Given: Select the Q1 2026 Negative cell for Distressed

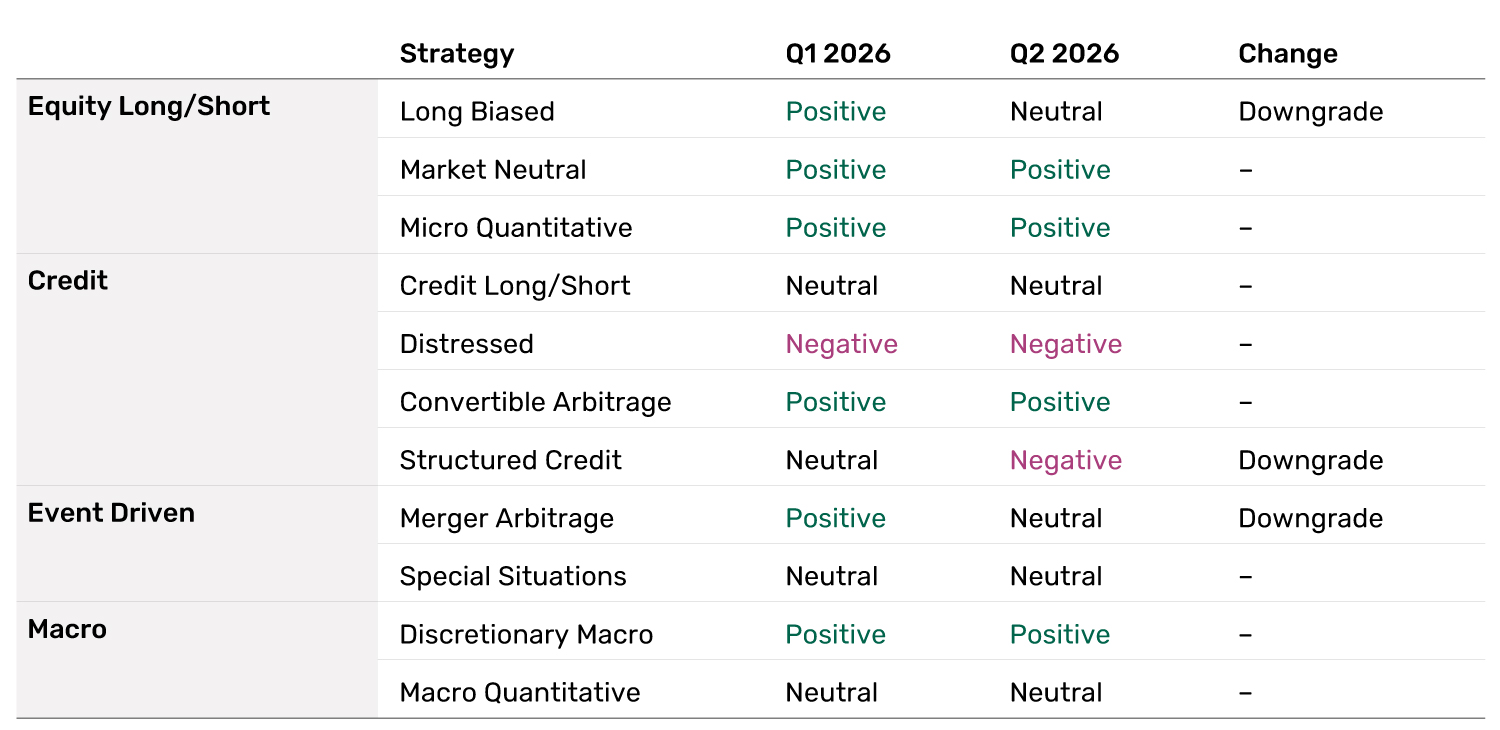Looking at the screenshot, I should coord(841,345).
